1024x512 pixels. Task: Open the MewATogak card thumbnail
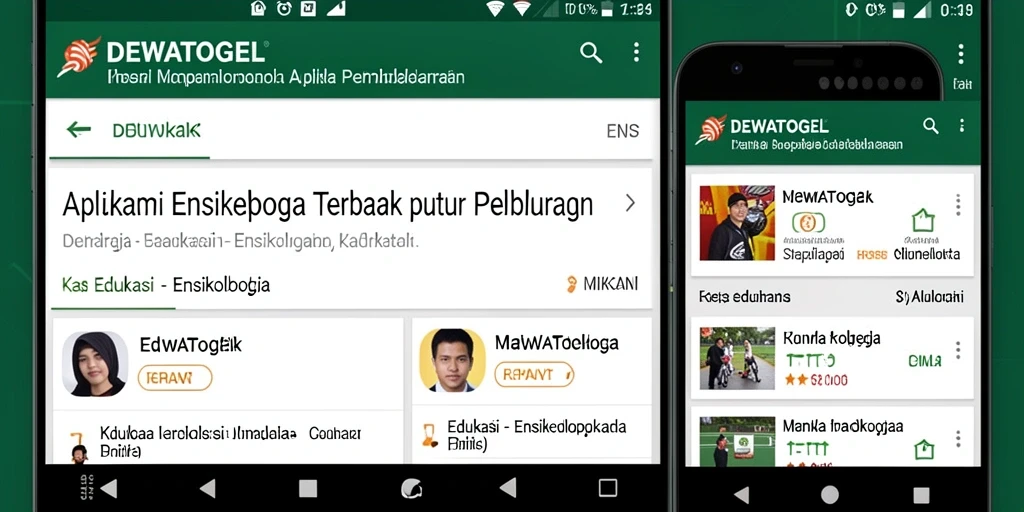click(737, 223)
